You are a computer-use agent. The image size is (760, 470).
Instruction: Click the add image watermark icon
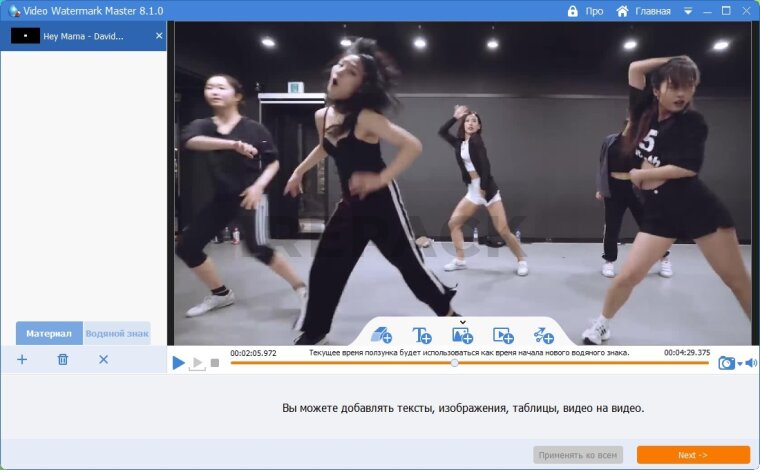click(x=462, y=335)
